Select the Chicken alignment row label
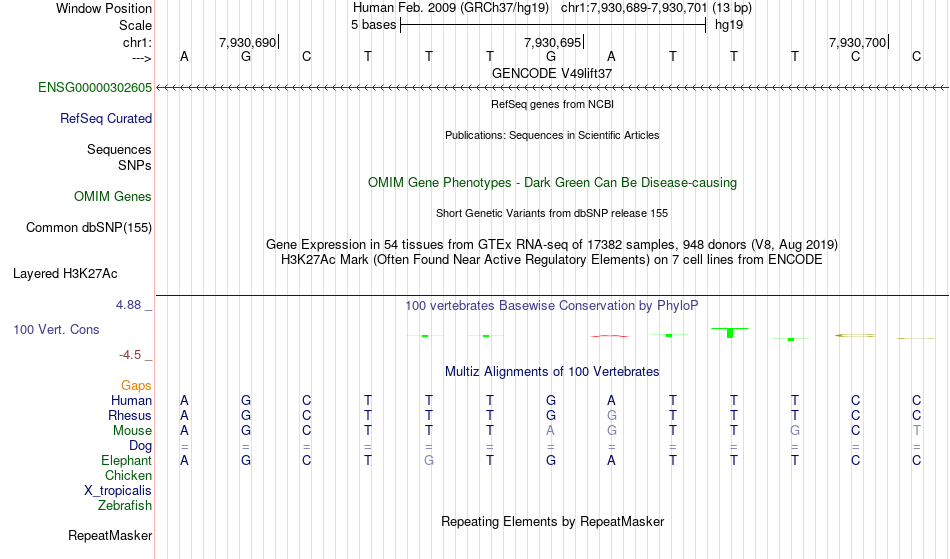The width and height of the screenshot is (950, 559). coord(128,475)
